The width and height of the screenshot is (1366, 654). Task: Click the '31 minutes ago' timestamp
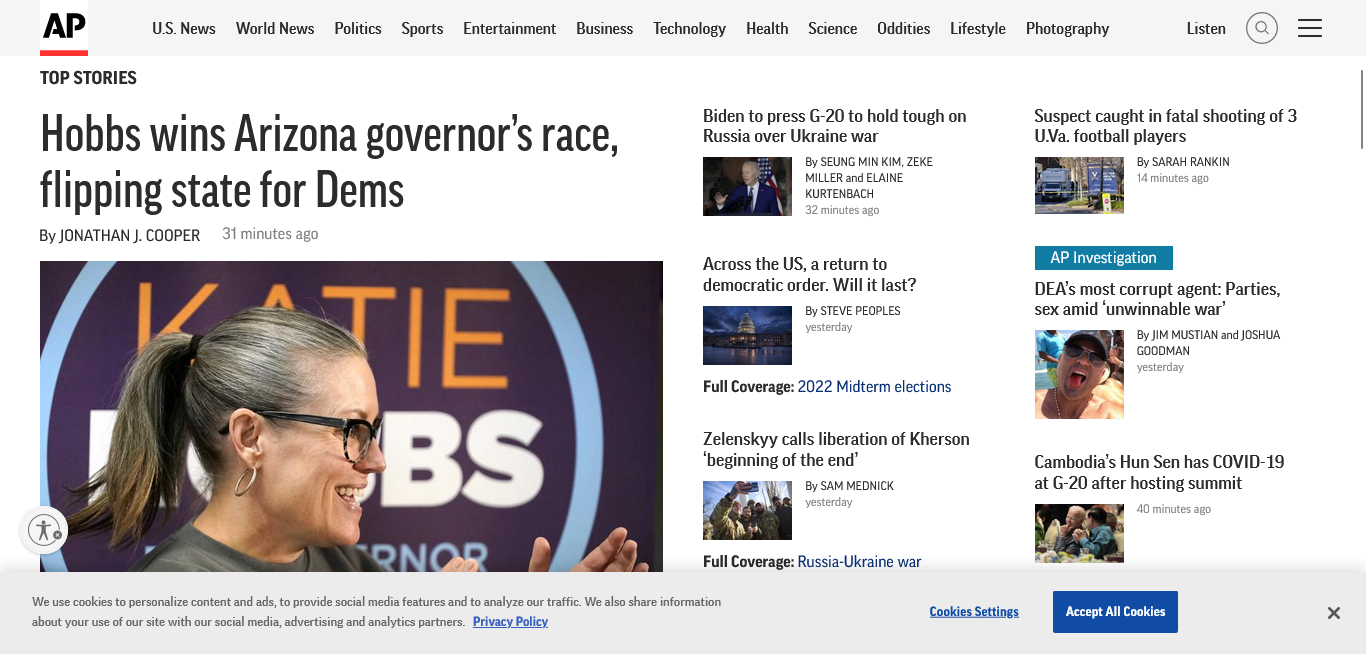click(x=270, y=234)
